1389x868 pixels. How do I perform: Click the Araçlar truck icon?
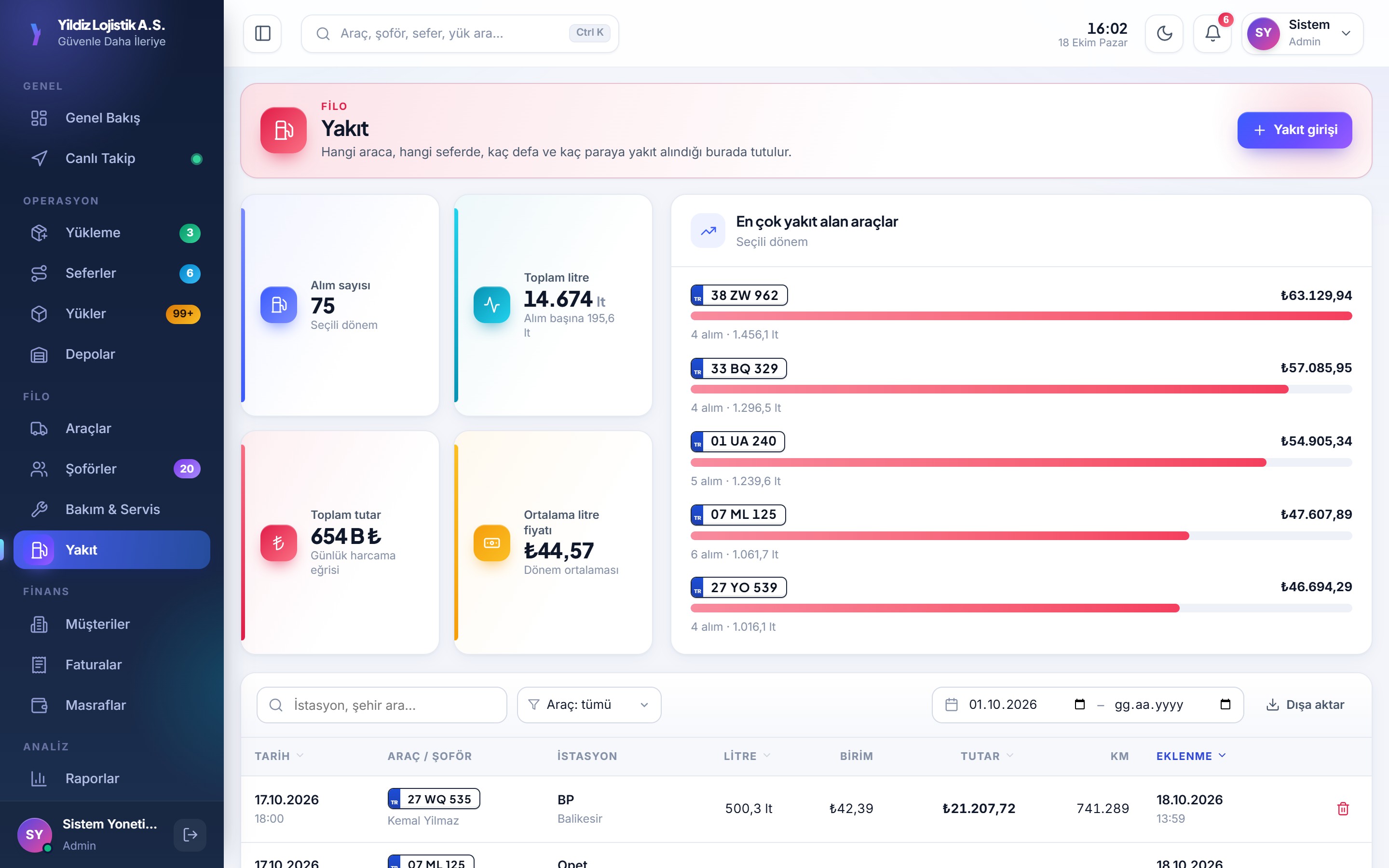pyautogui.click(x=39, y=429)
